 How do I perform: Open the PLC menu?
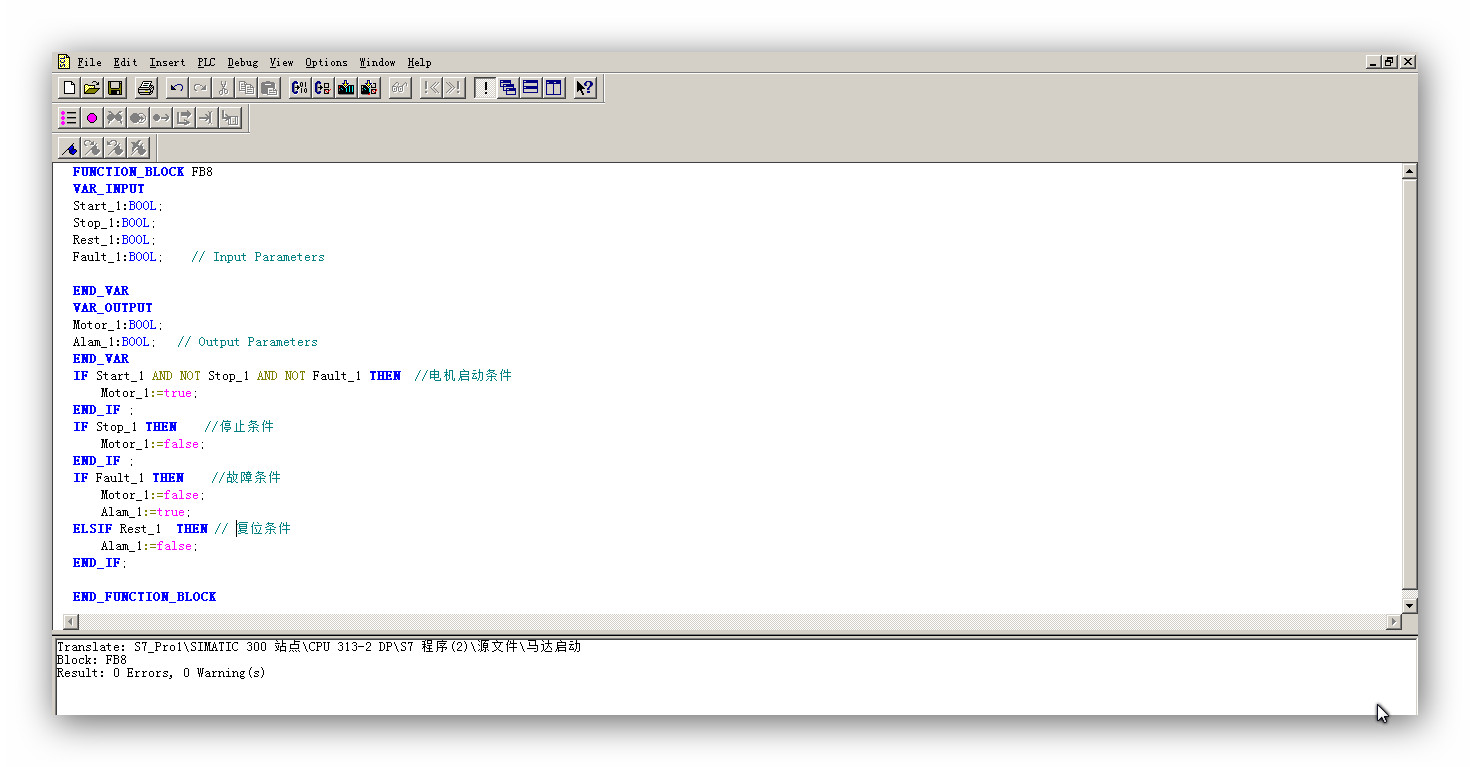[206, 62]
